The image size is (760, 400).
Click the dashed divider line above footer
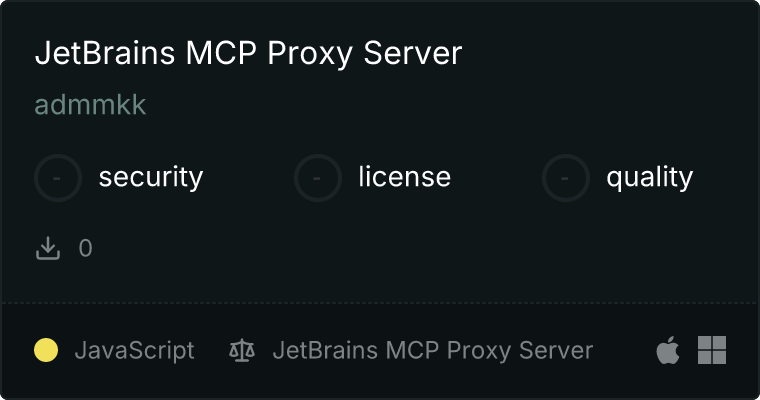(380, 303)
